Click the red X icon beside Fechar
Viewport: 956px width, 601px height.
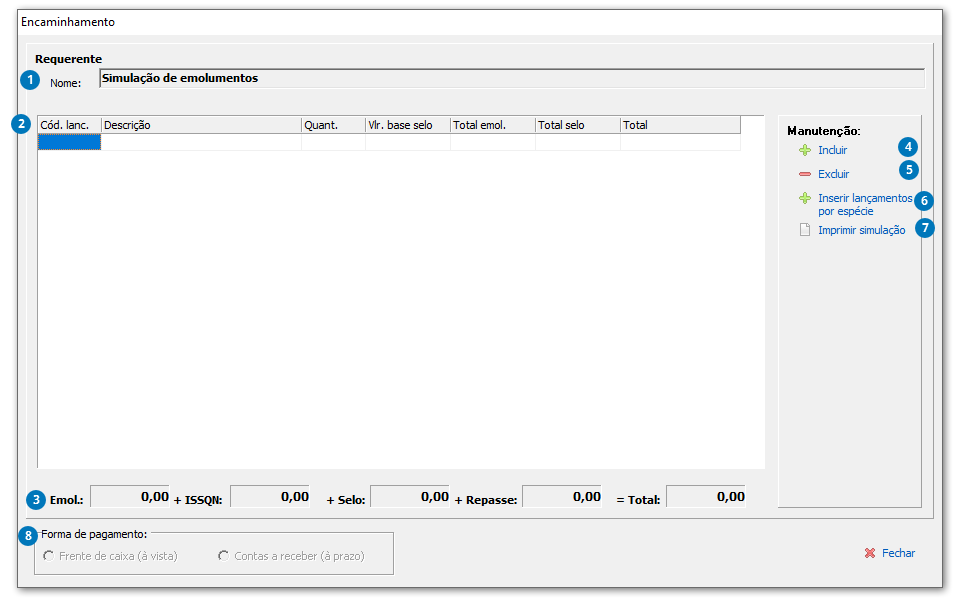[x=869, y=553]
